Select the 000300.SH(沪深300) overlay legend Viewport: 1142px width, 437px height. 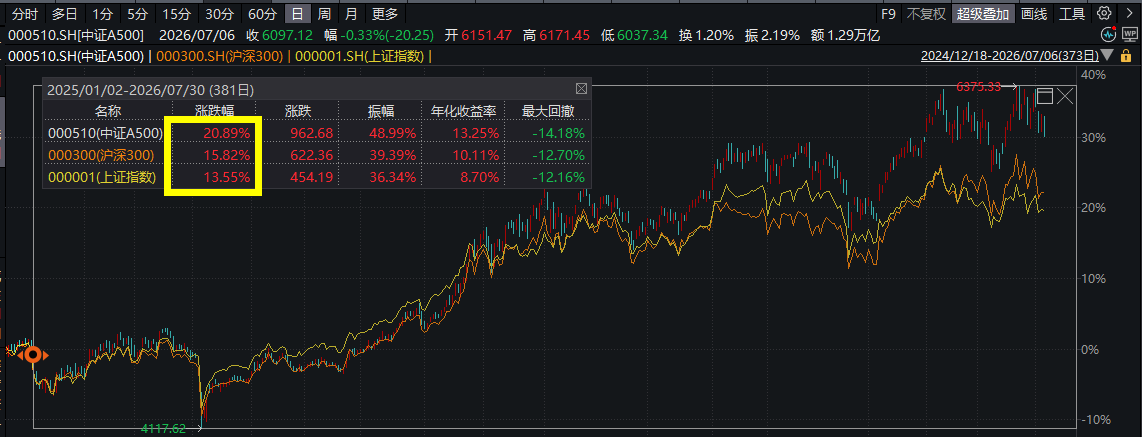point(219,55)
